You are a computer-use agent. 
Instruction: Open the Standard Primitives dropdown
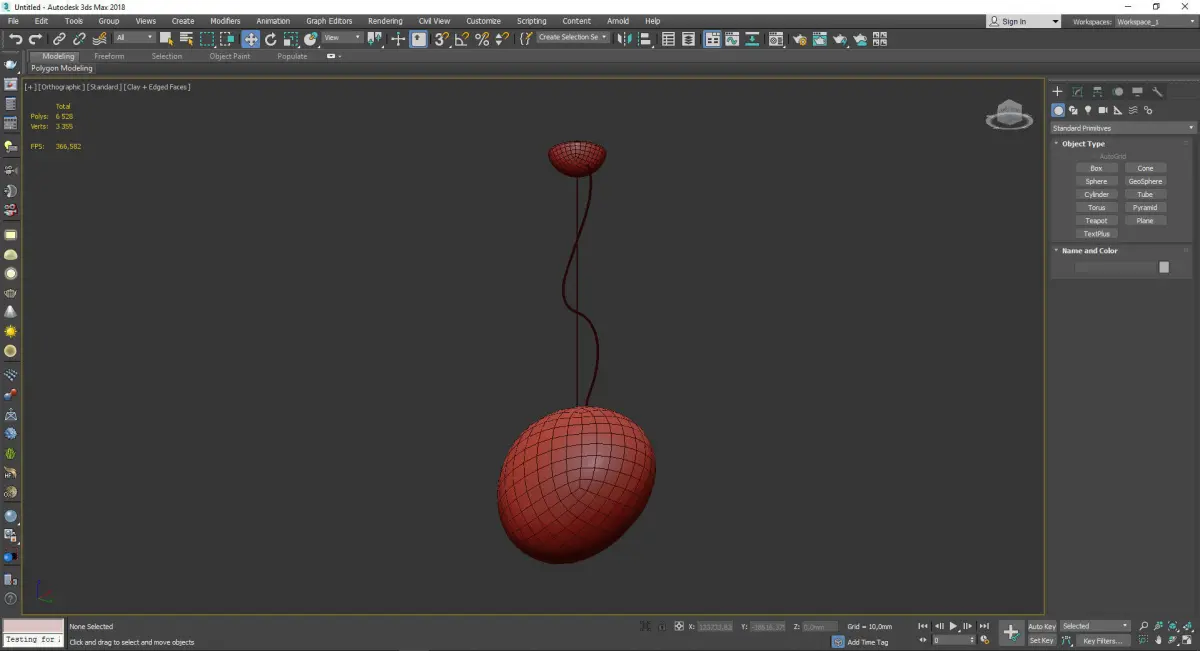click(1122, 128)
